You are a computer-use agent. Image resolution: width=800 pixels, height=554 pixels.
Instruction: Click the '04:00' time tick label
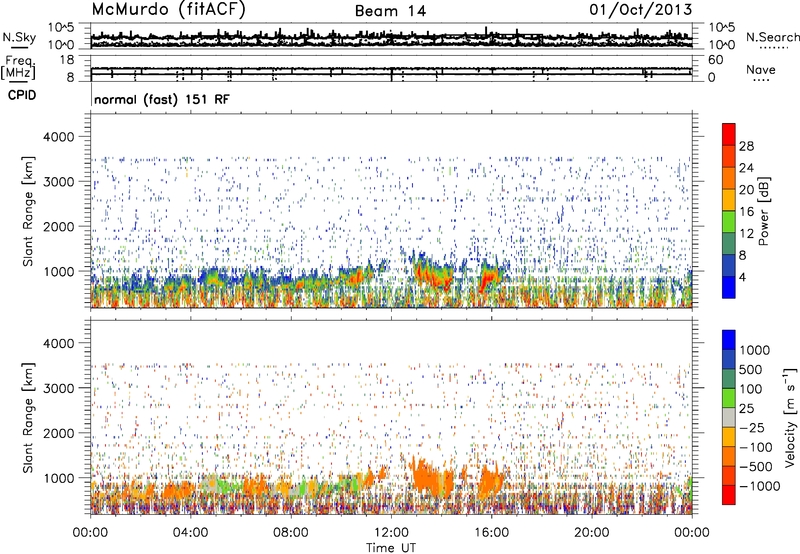[x=190, y=533]
